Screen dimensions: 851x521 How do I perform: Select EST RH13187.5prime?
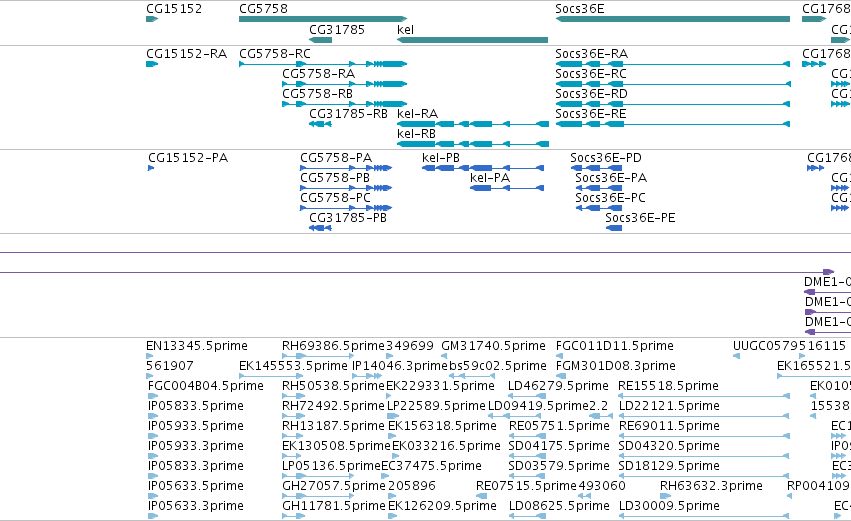point(333,427)
